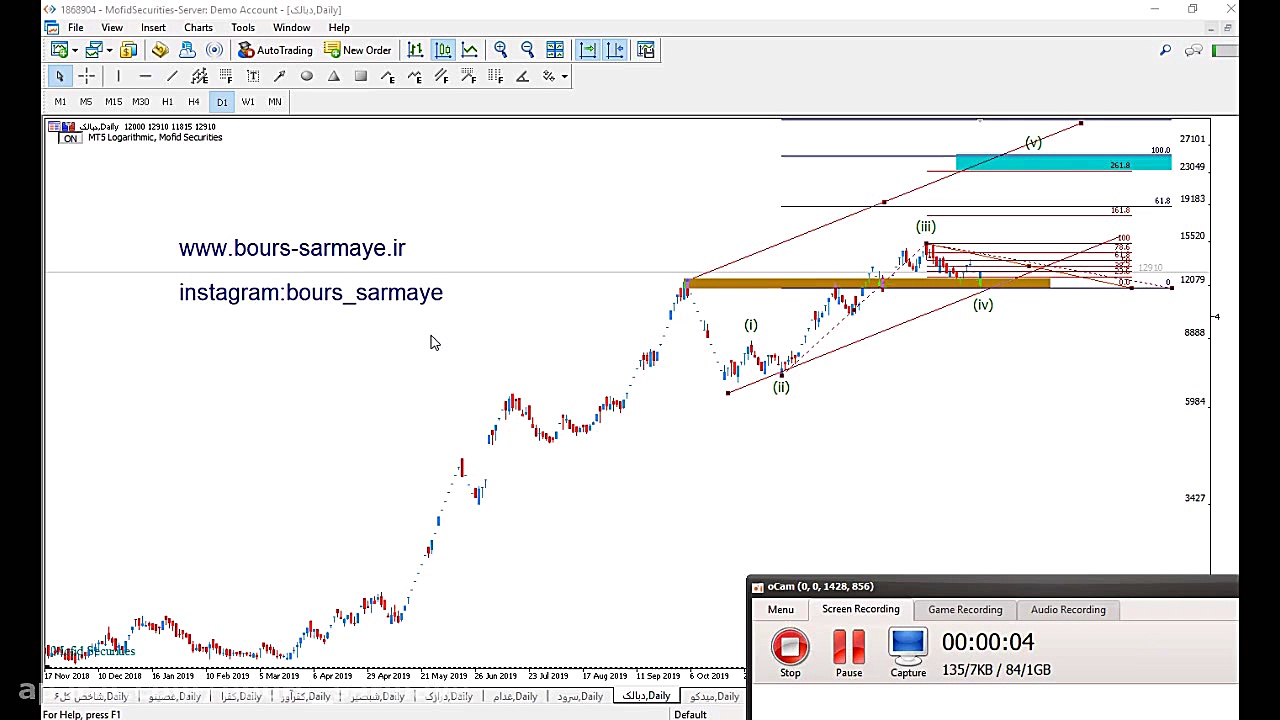Viewport: 1280px width, 720px height.
Task: Switch to M1 timeframe
Action: 60,101
